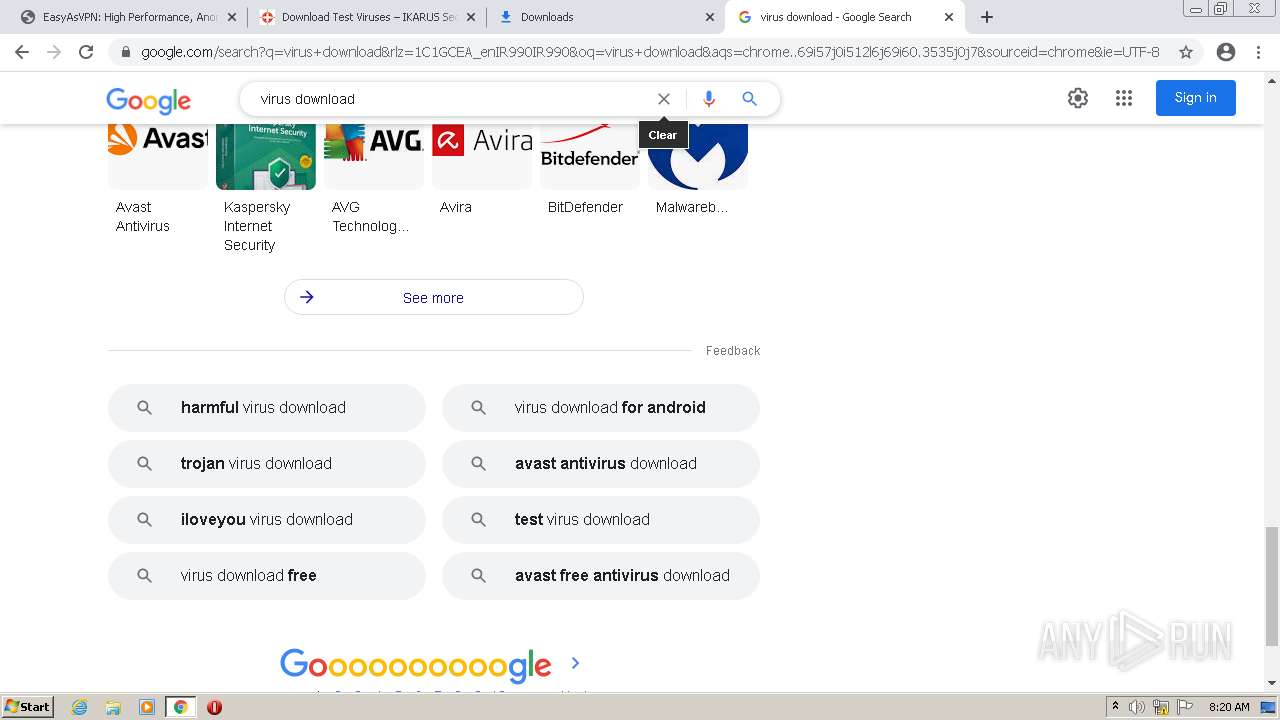The width and height of the screenshot is (1280, 720).
Task: Show hidden system tray icons
Action: (1115, 707)
